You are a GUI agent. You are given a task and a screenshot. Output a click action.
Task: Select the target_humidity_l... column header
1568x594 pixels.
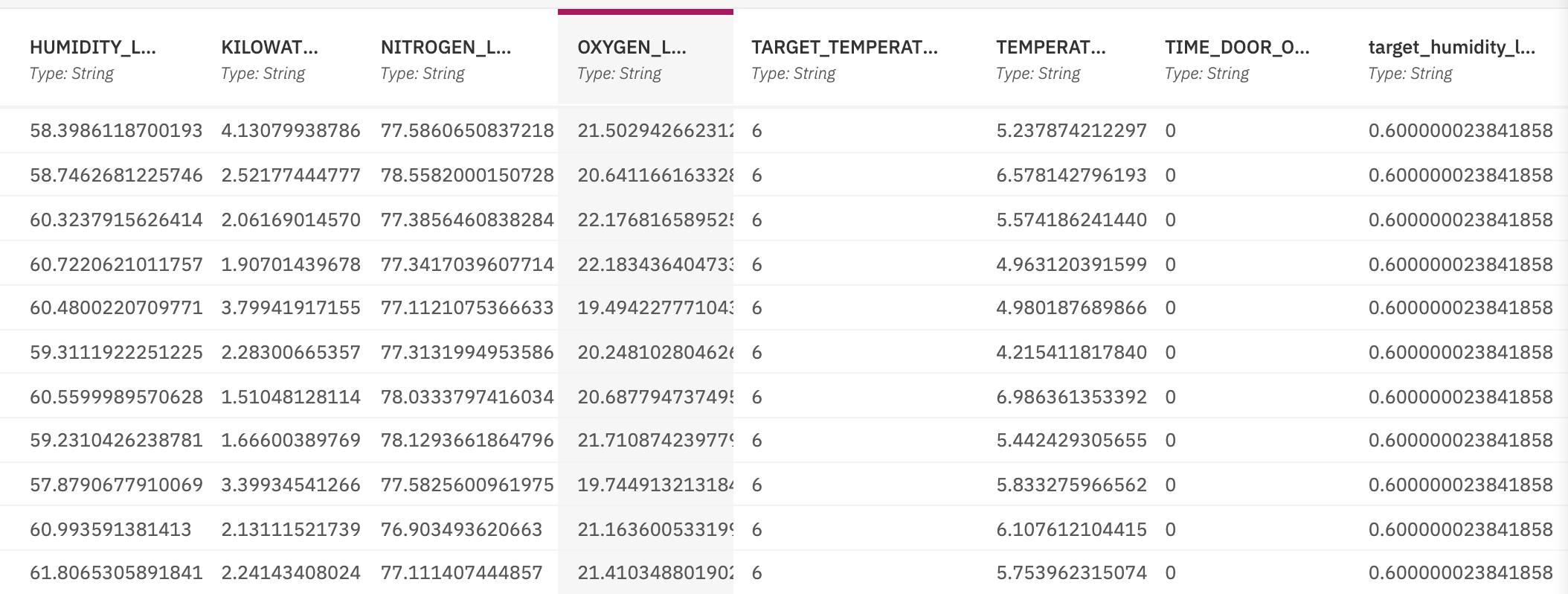tap(1451, 48)
